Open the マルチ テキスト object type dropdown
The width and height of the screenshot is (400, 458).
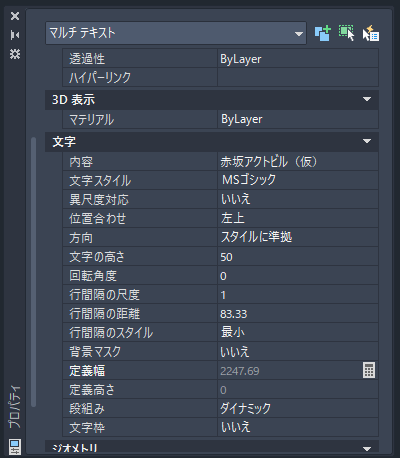tap(176, 33)
